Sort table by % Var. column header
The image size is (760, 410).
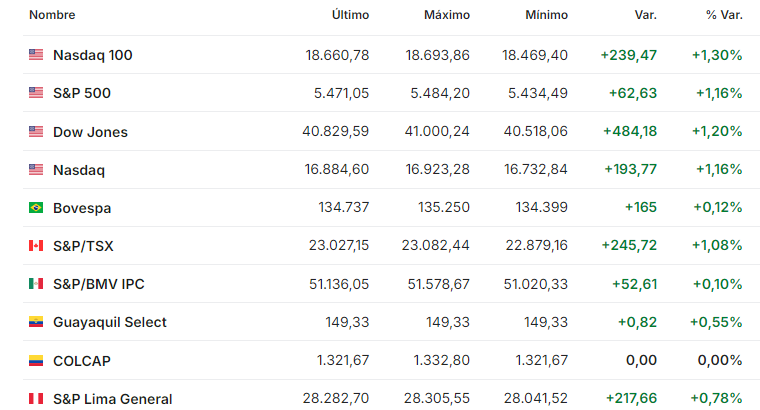point(724,15)
